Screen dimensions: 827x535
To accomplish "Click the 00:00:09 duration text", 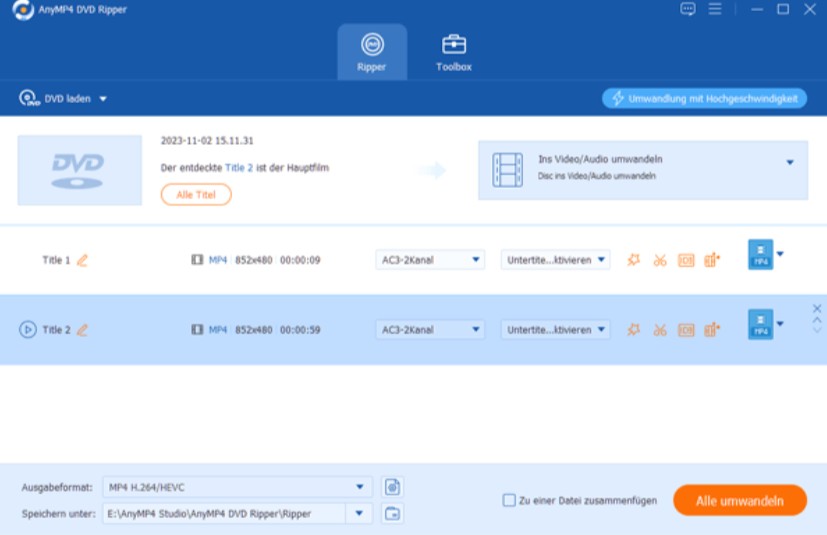I will click(x=300, y=260).
